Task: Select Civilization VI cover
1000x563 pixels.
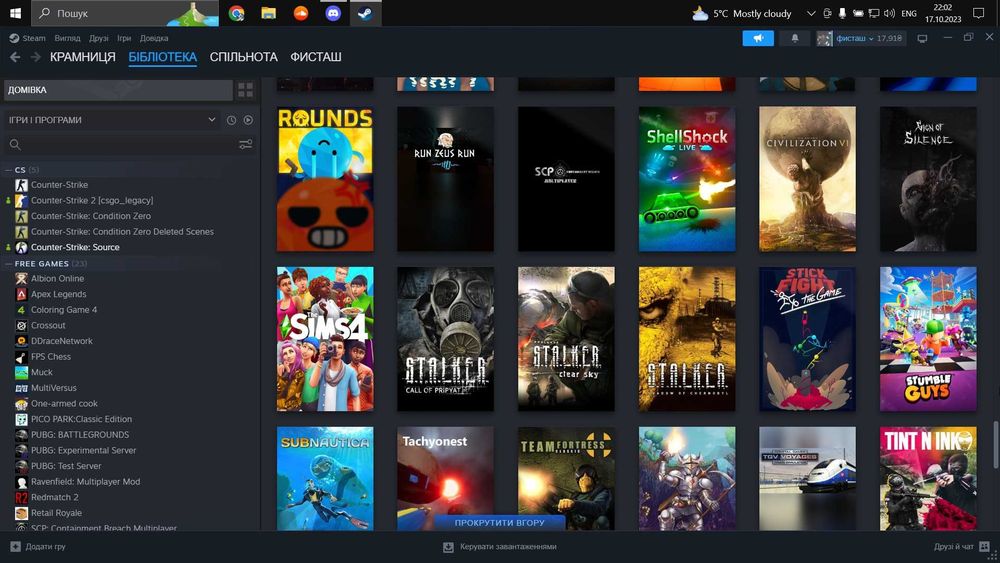Action: (x=807, y=179)
